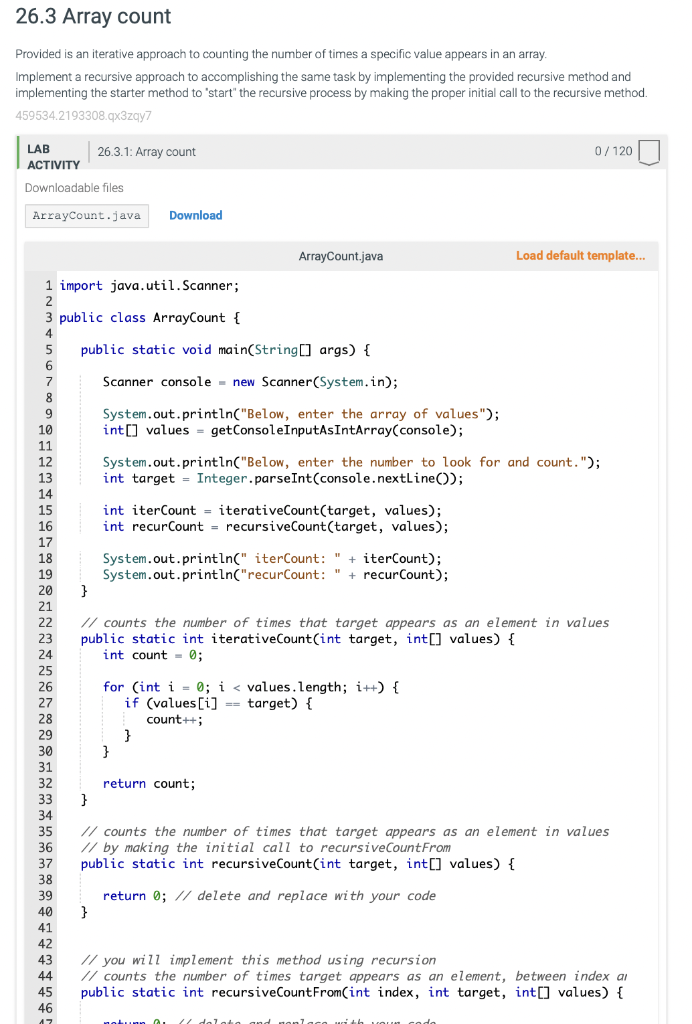Click the recursiveCount method declaration on line 37
The image size is (692, 1024).
(298, 864)
